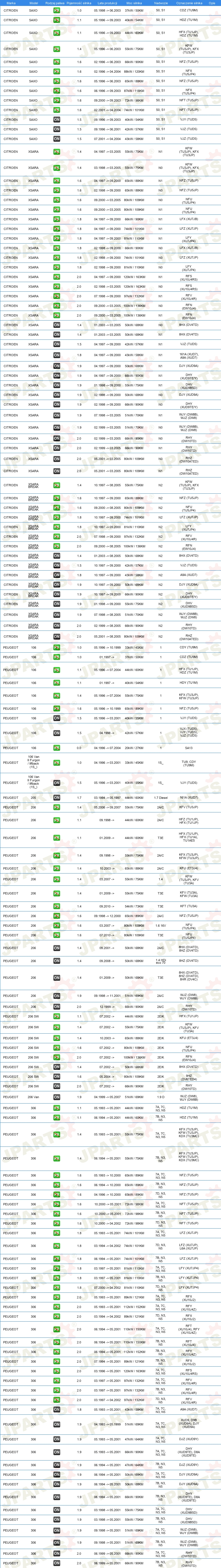Click the Model column header
Screen dimensions: 221x1568
coord(33,3)
